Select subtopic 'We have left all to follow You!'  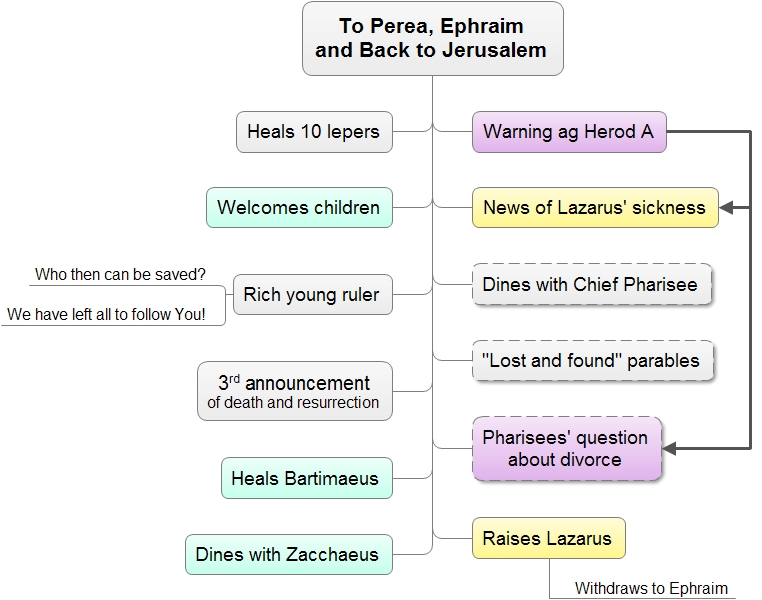106,314
